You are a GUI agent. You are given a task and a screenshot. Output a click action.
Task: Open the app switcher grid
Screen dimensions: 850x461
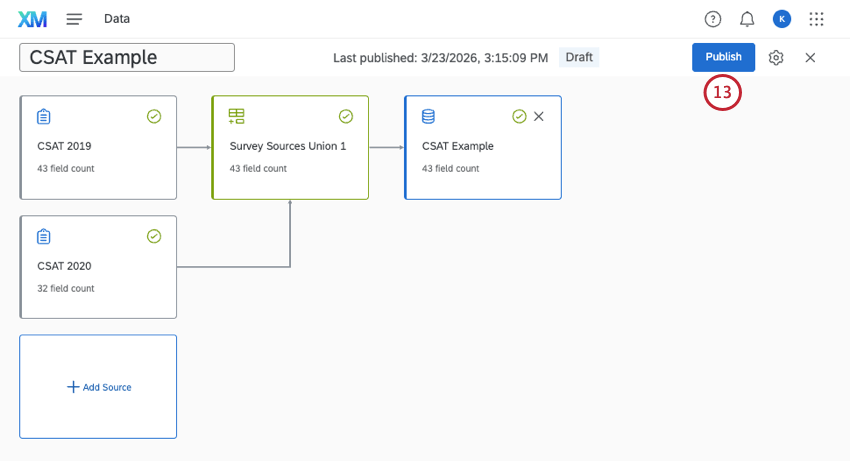tap(816, 19)
